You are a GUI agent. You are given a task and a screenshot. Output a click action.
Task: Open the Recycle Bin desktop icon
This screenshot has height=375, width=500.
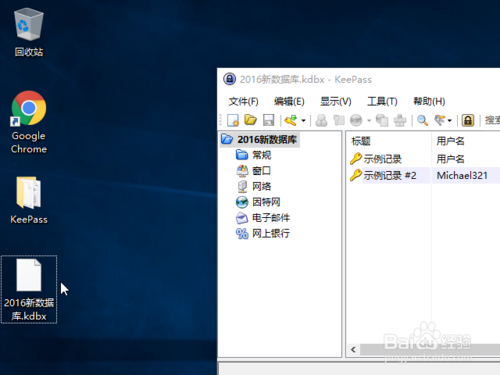tap(29, 33)
